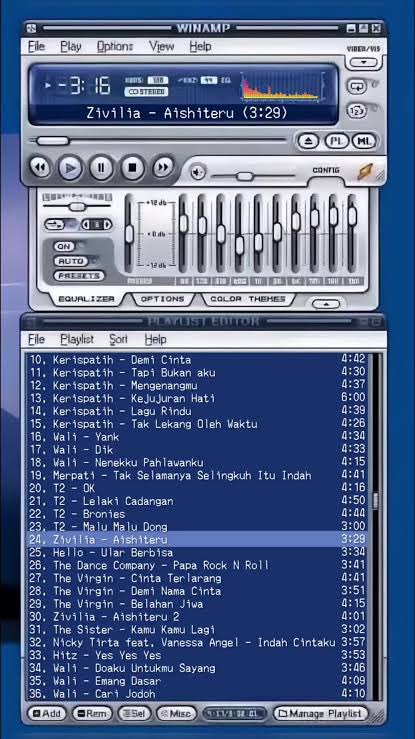Open the Help menu in main window
Screen dimensions: 415x739
(x=200, y=46)
